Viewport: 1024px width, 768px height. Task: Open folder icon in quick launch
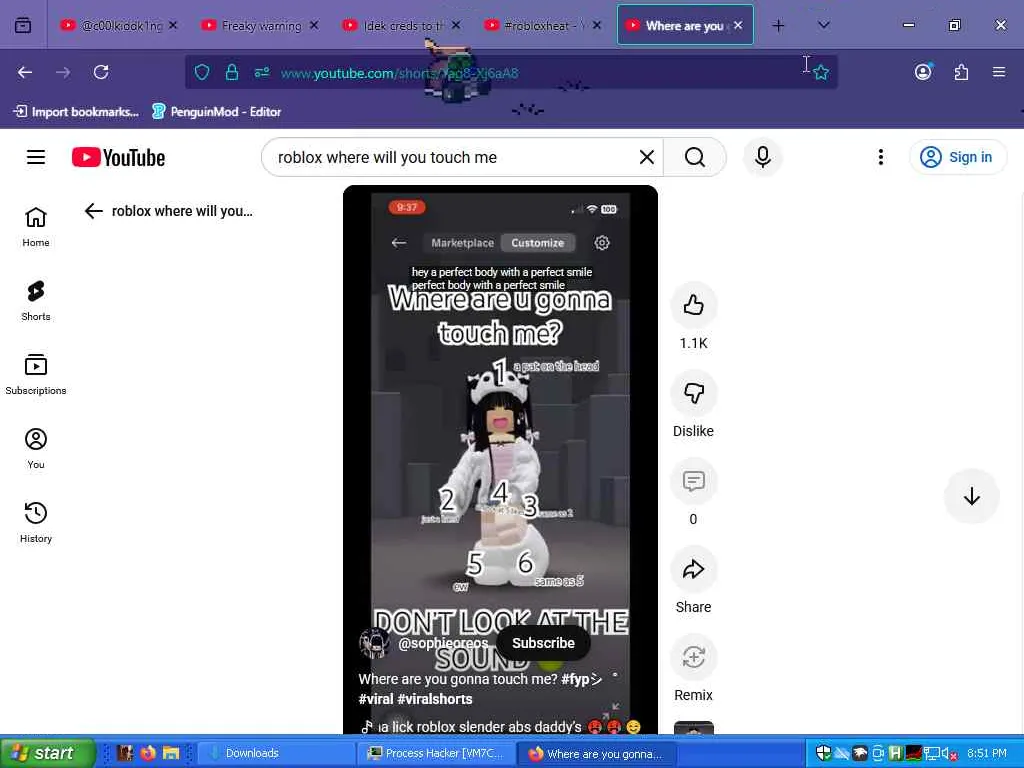171,753
